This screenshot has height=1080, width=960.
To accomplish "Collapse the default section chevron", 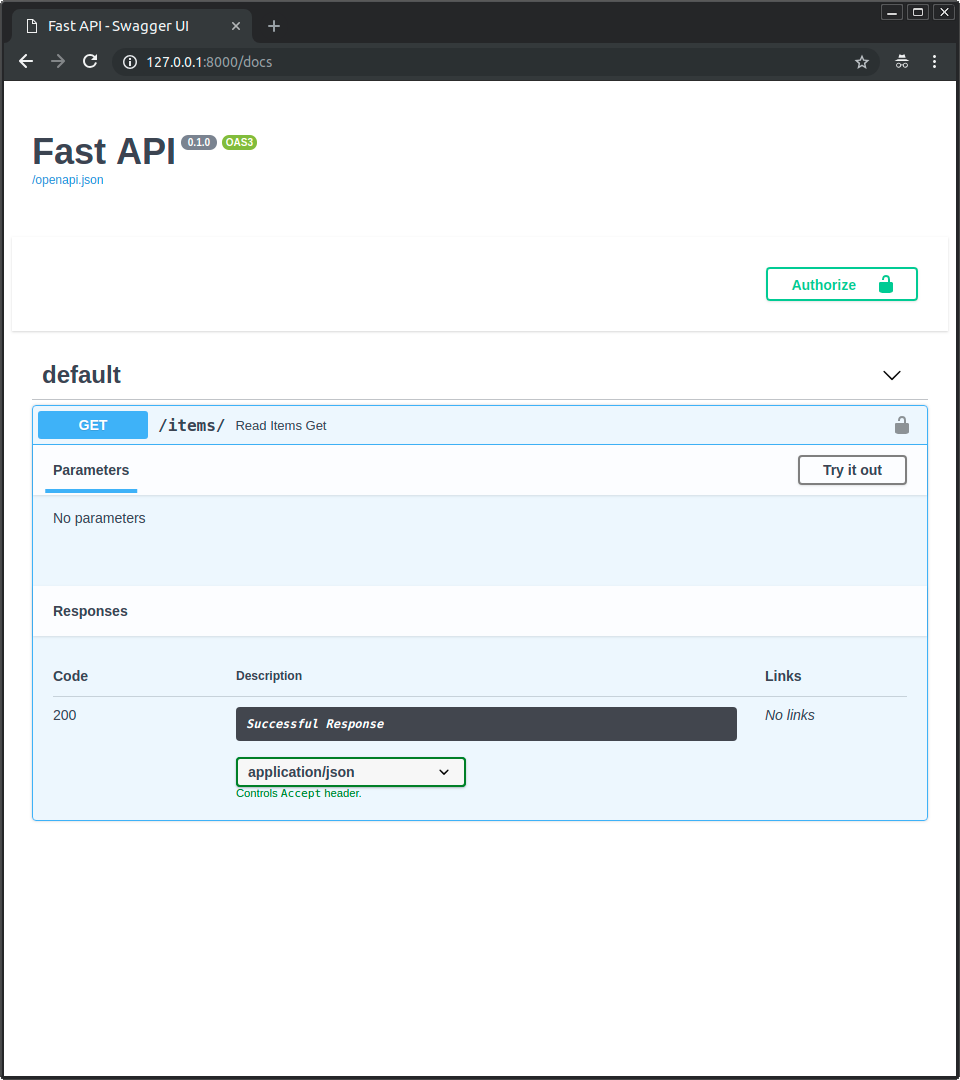I will click(x=892, y=375).
